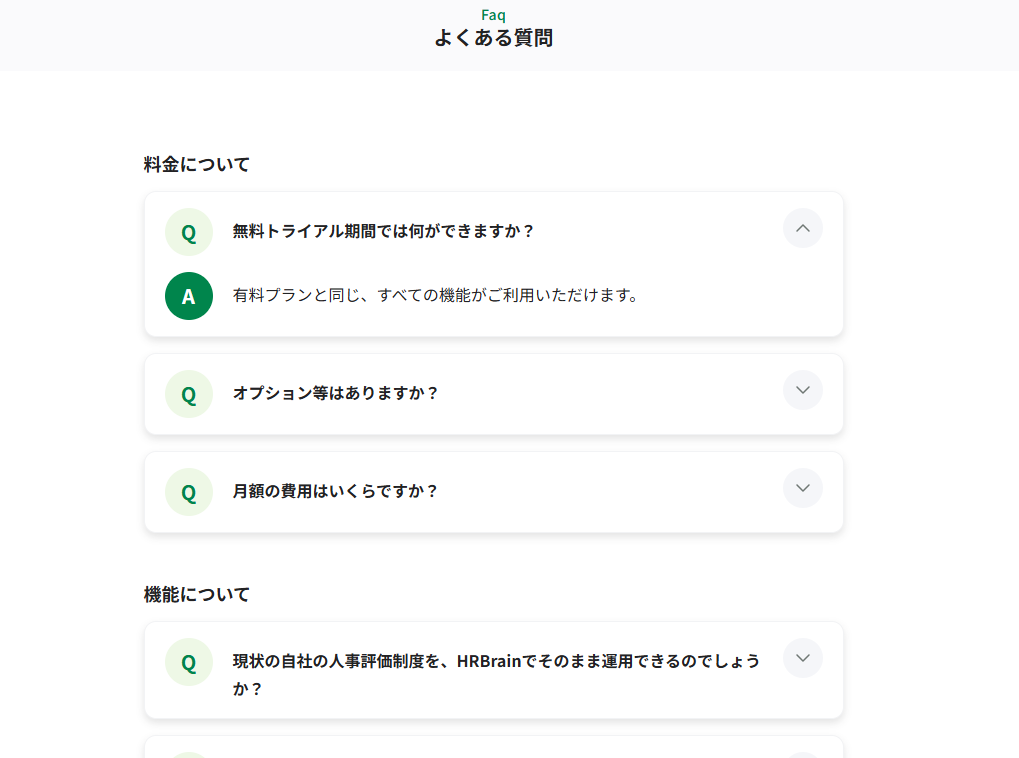This screenshot has width=1019, height=758.
Task: Click the partially visible card at bottom
Action: click(x=494, y=747)
